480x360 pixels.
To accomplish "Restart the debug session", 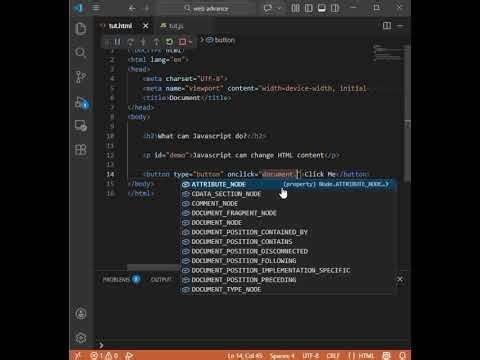I will point(169,42).
